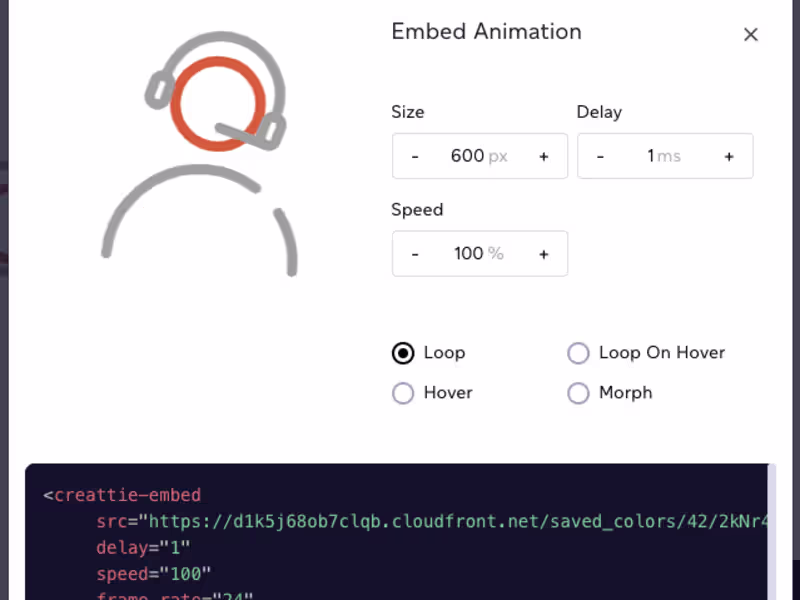Decrease the Size value with minus
The image size is (800, 600).
pyautogui.click(x=415, y=156)
